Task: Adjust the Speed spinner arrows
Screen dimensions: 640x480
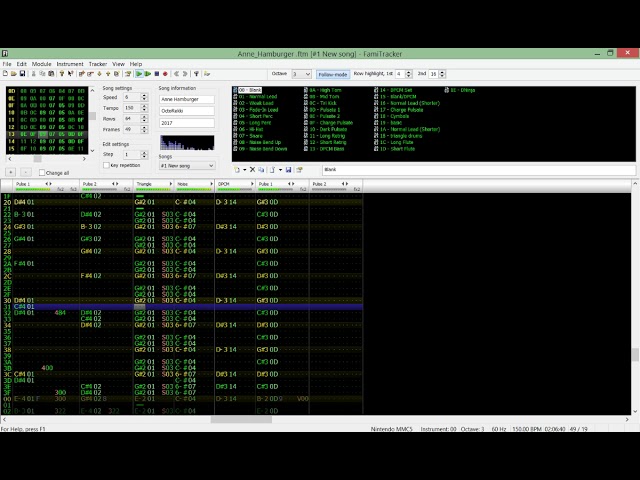Action: click(144, 97)
